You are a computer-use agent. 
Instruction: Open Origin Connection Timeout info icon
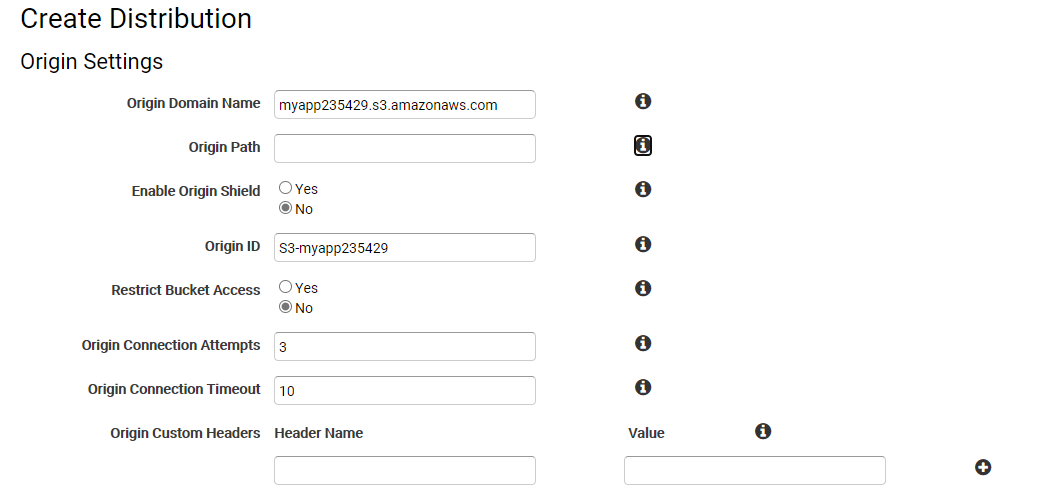(x=643, y=387)
